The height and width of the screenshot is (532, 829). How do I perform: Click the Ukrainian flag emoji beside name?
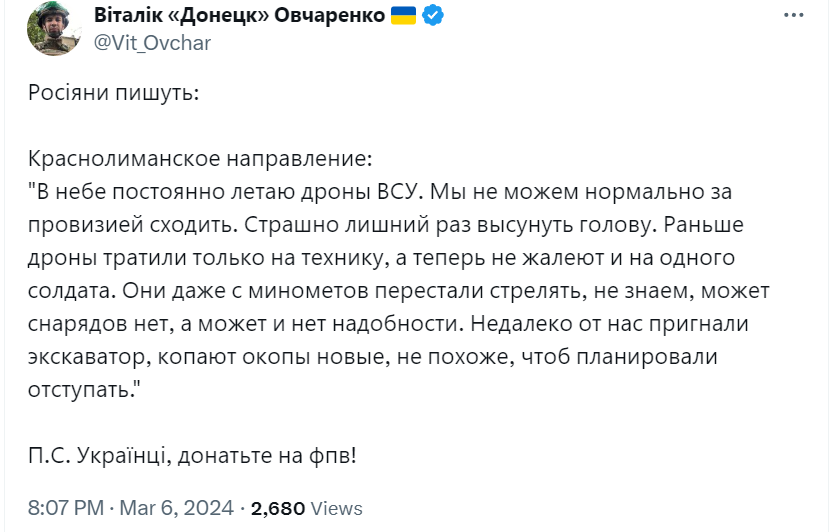point(403,15)
